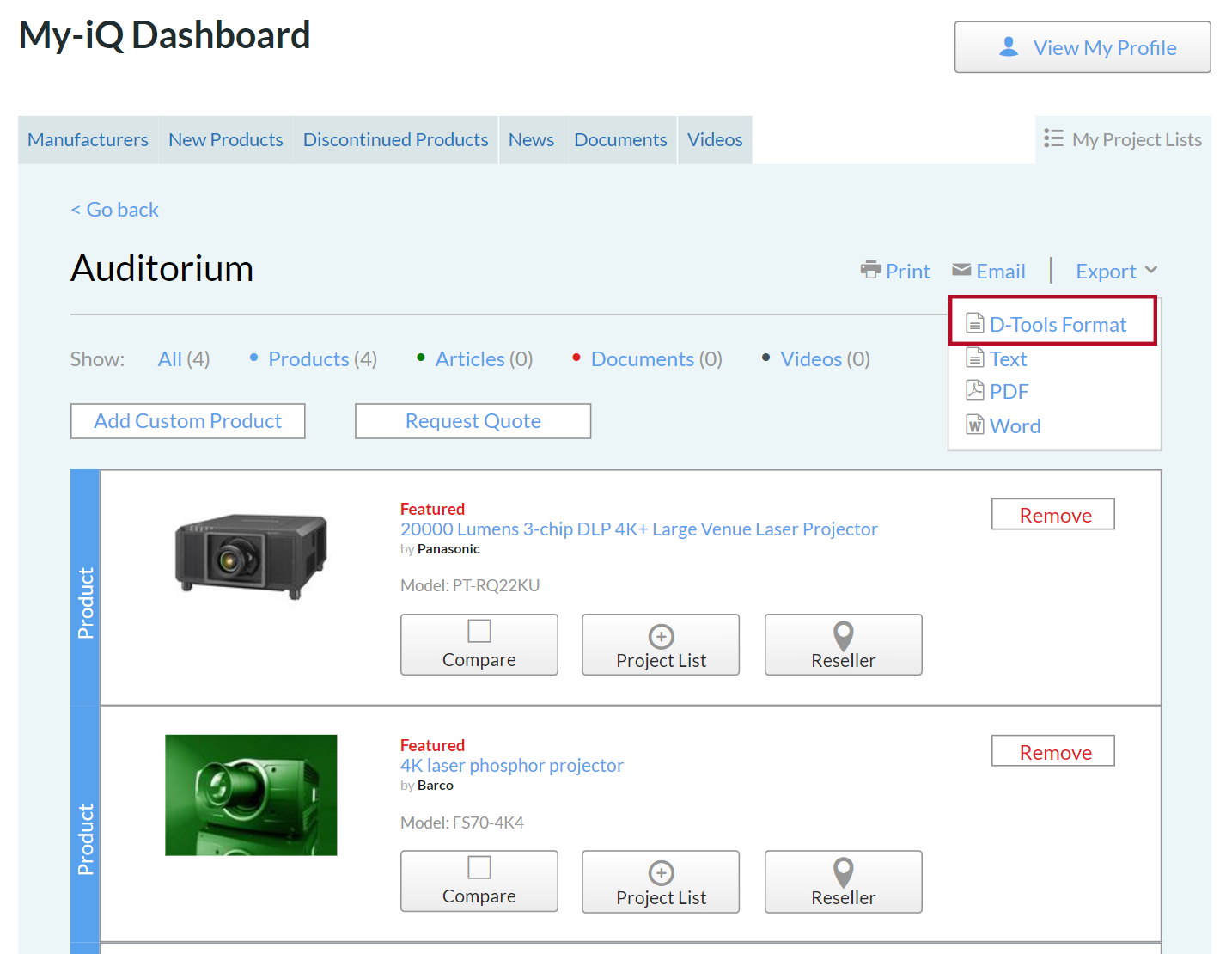Switch to the Videos tab

pos(715,140)
